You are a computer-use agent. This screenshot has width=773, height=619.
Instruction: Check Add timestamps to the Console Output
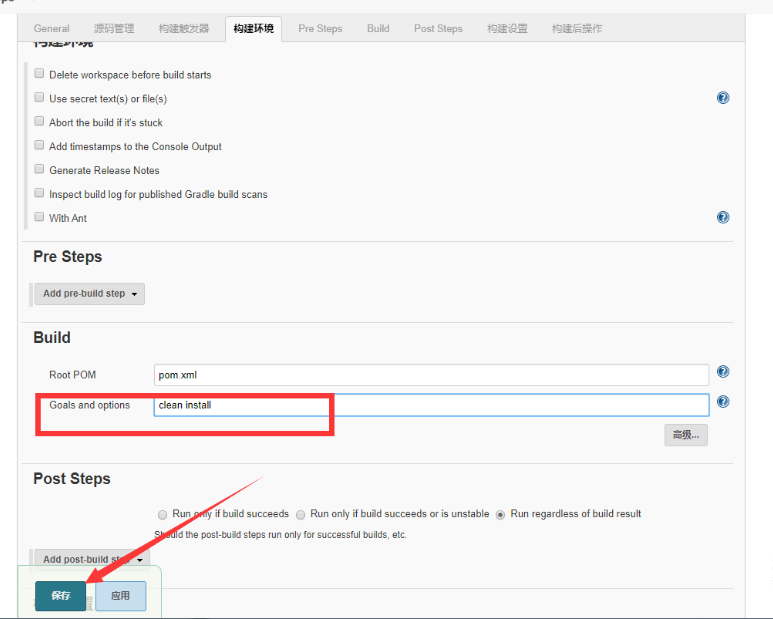39,145
